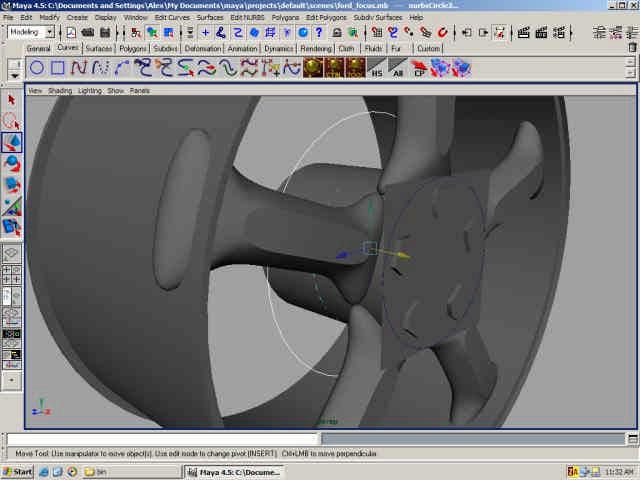This screenshot has width=640, height=480.
Task: Switch to single perspective view layout
Action: (12, 254)
